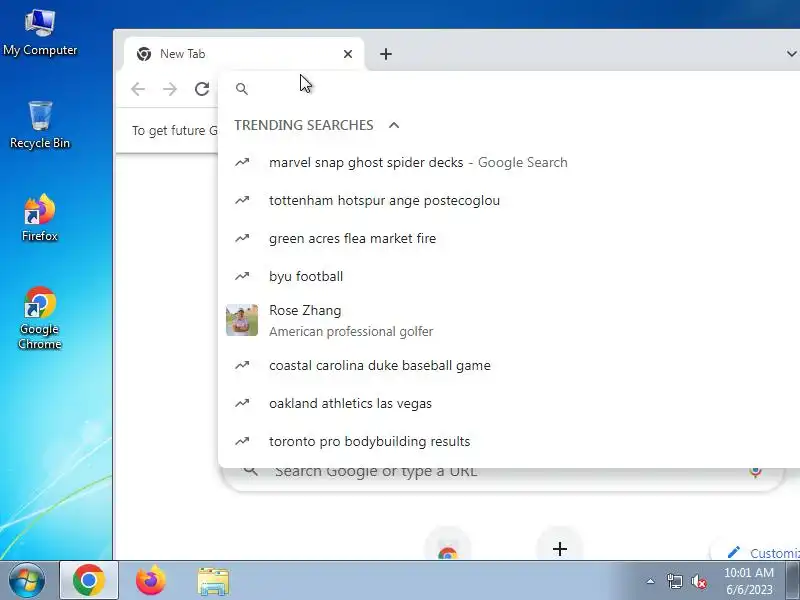This screenshot has height=600, width=800.
Task: Click trending arrow icon beside byu football
Action: (x=242, y=277)
